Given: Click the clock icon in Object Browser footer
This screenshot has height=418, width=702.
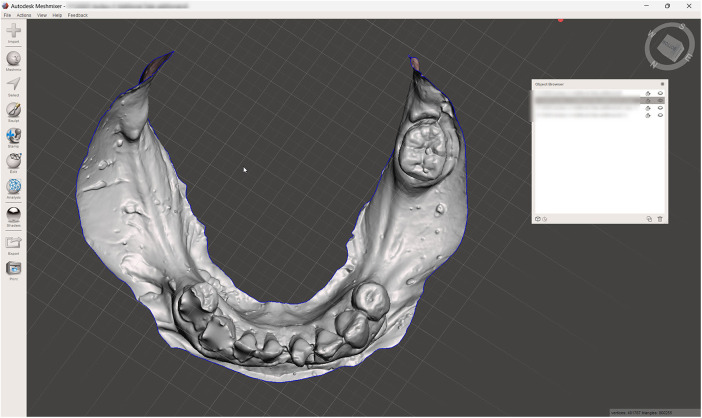Looking at the screenshot, I should click(544, 219).
